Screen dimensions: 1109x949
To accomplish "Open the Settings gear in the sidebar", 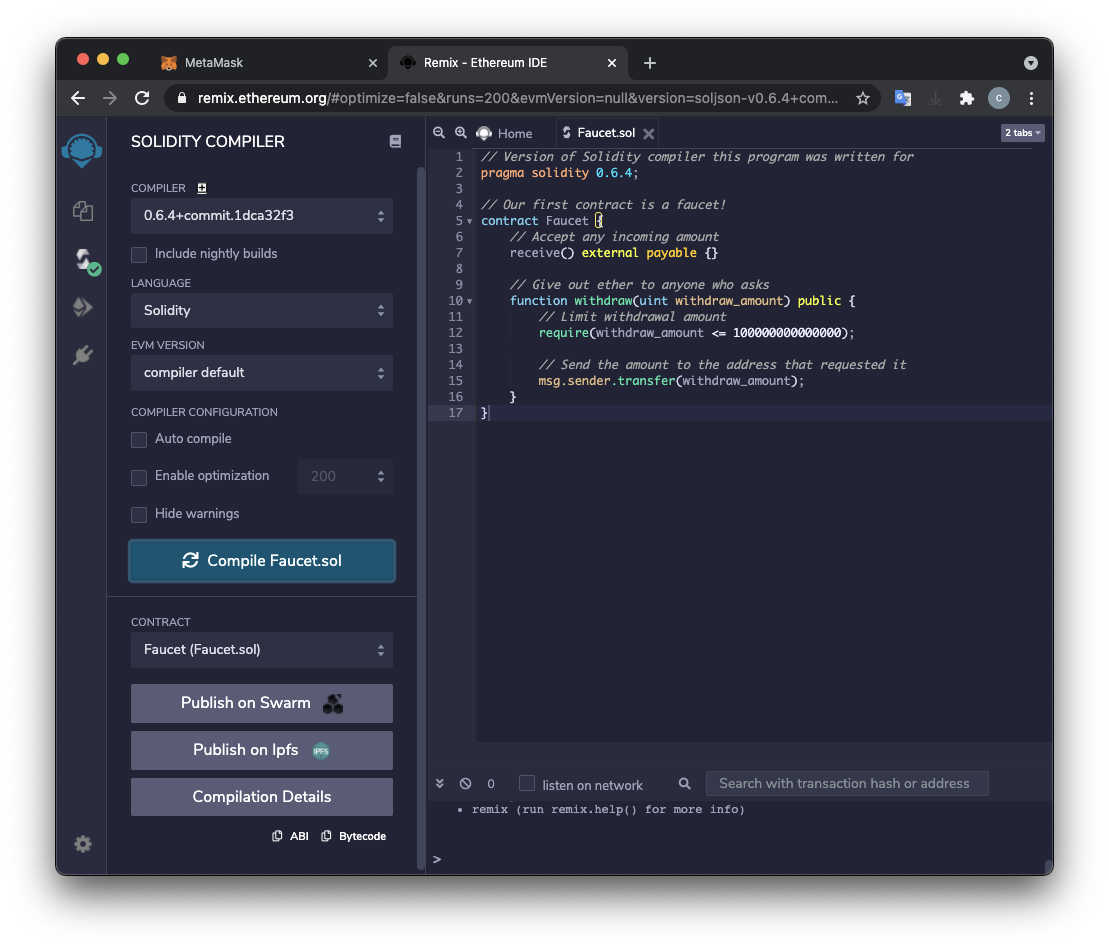I will (83, 844).
